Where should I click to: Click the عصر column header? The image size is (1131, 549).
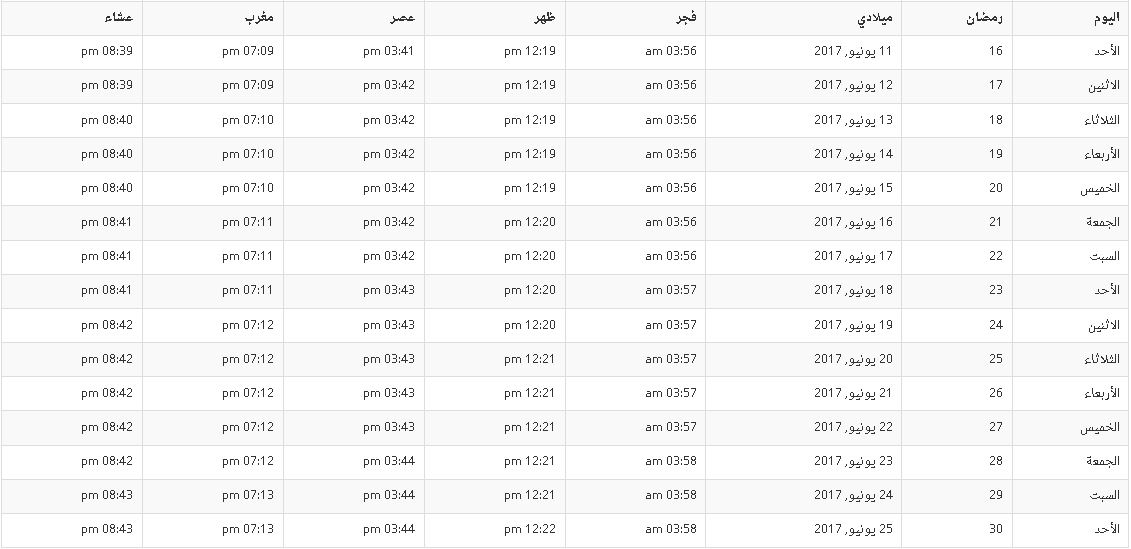(x=403, y=18)
